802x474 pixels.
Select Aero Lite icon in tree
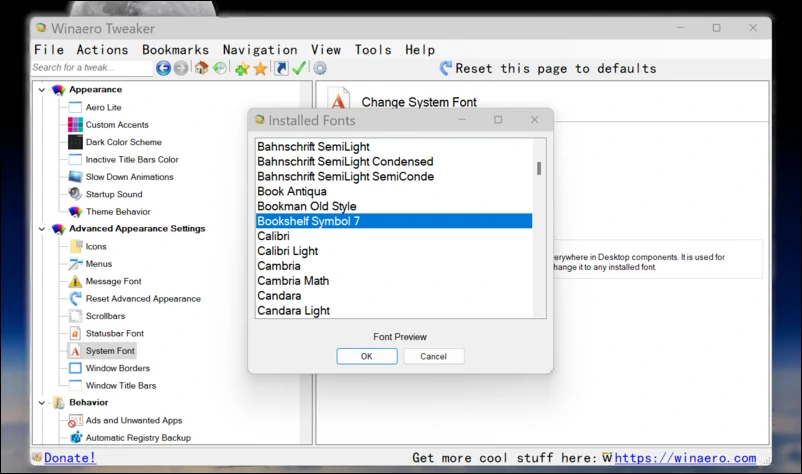75,107
